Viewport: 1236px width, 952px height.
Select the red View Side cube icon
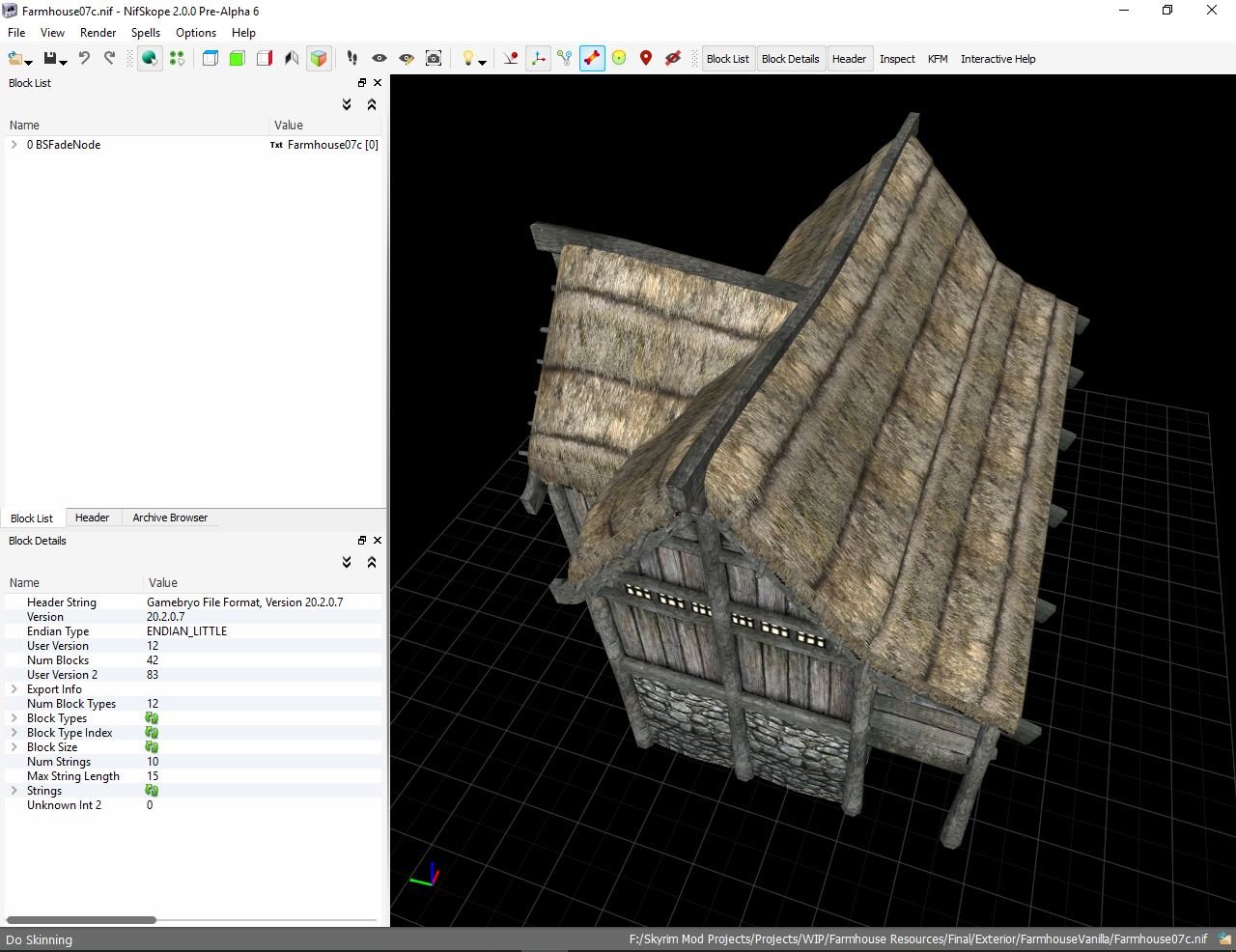point(265,59)
